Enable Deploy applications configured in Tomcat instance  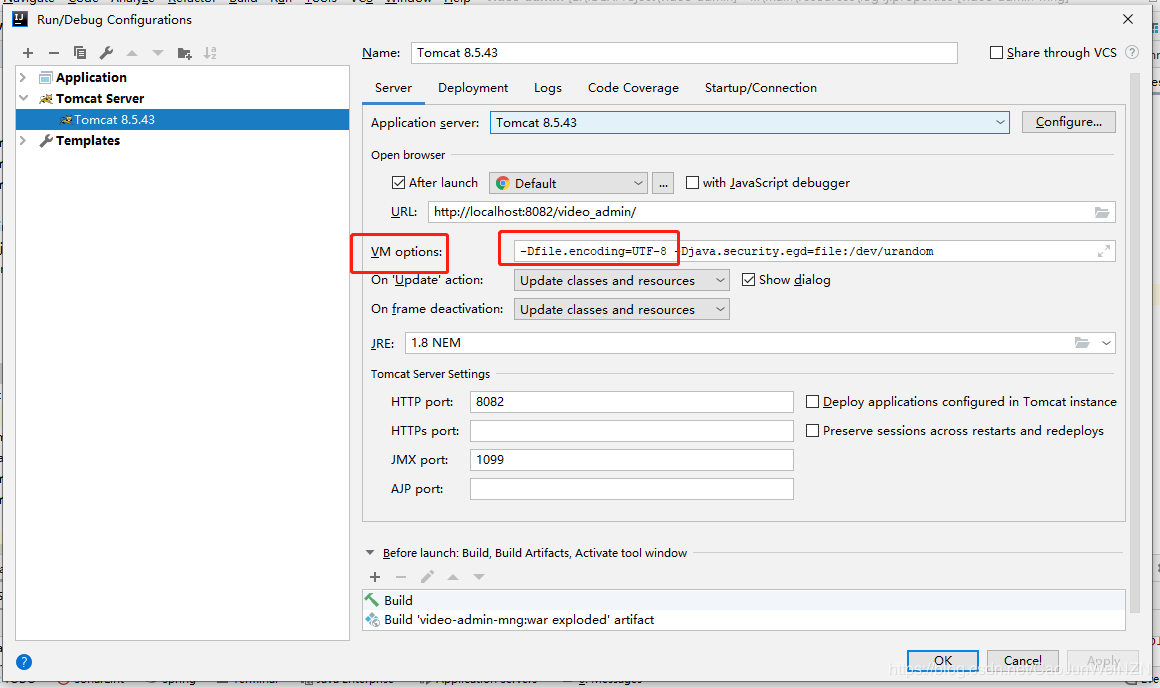[x=812, y=402]
